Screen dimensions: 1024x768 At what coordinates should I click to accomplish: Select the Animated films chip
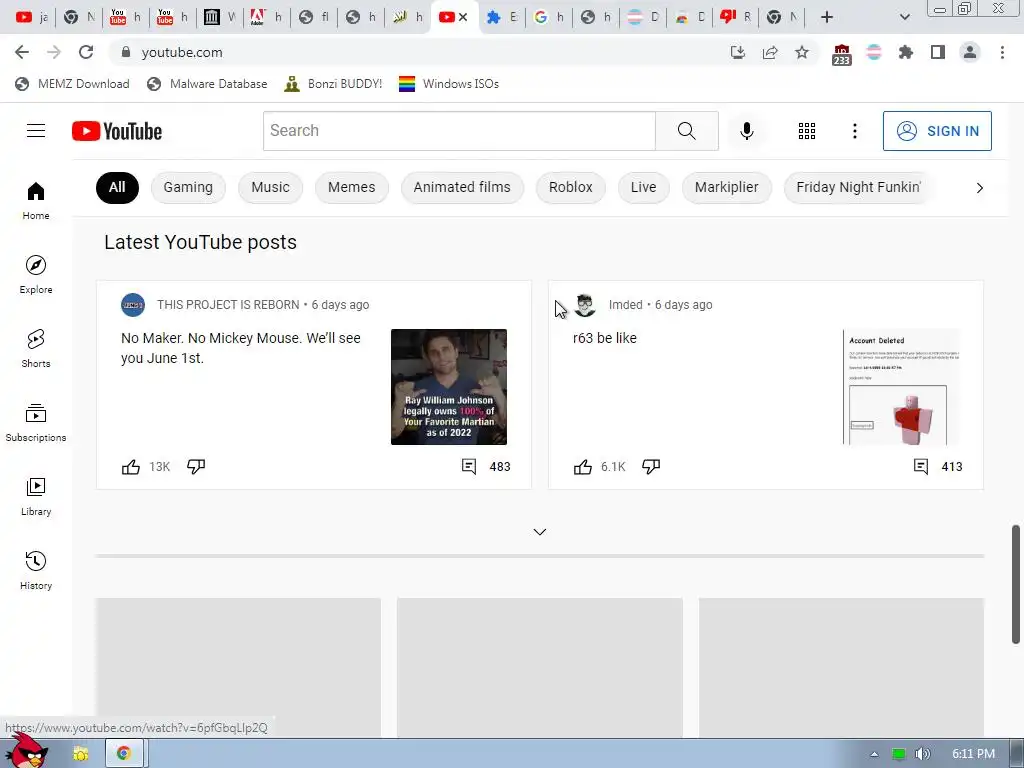coord(462,187)
